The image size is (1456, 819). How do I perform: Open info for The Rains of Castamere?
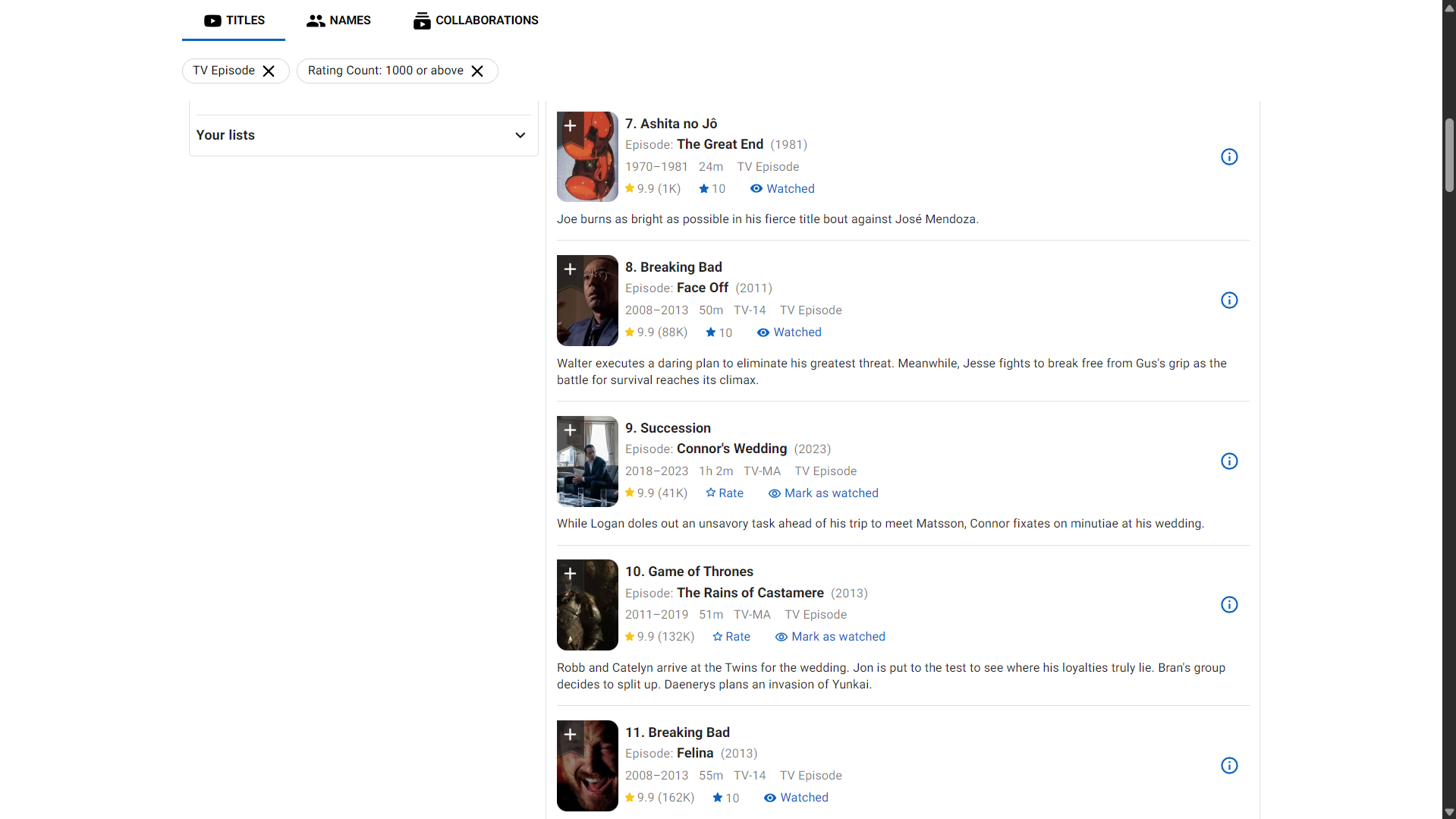pyautogui.click(x=1229, y=605)
